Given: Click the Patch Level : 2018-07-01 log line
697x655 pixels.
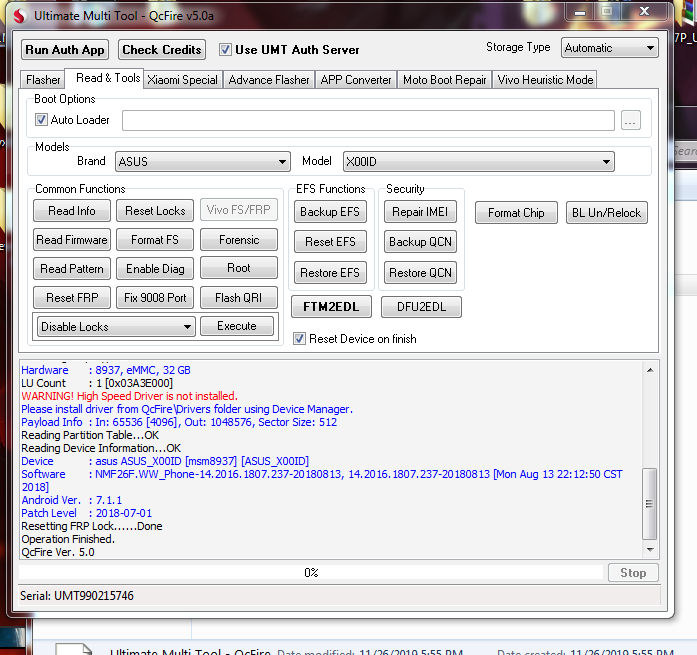Looking at the screenshot, I should (87, 513).
